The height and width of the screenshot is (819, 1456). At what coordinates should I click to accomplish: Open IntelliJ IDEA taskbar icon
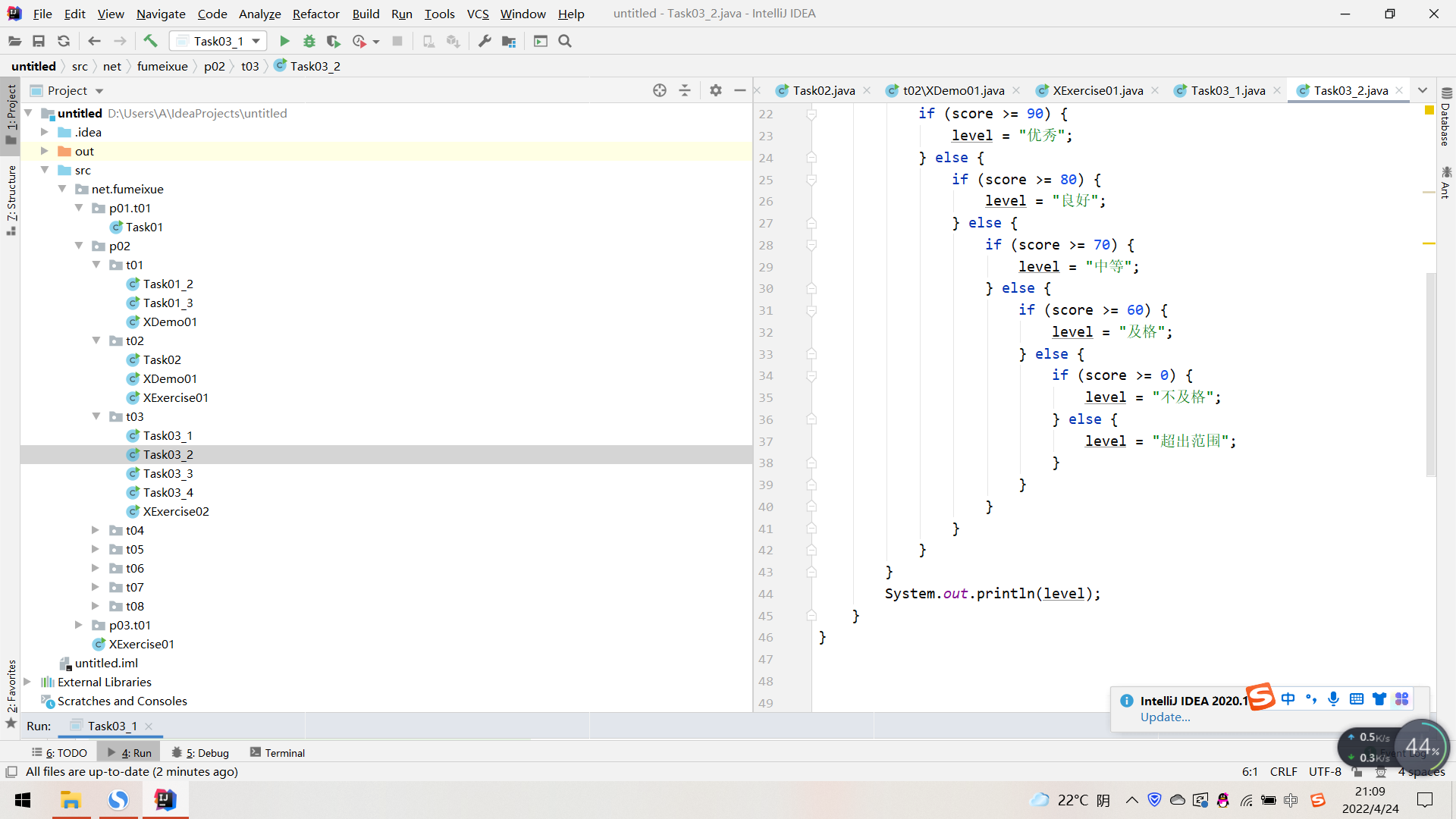click(165, 800)
